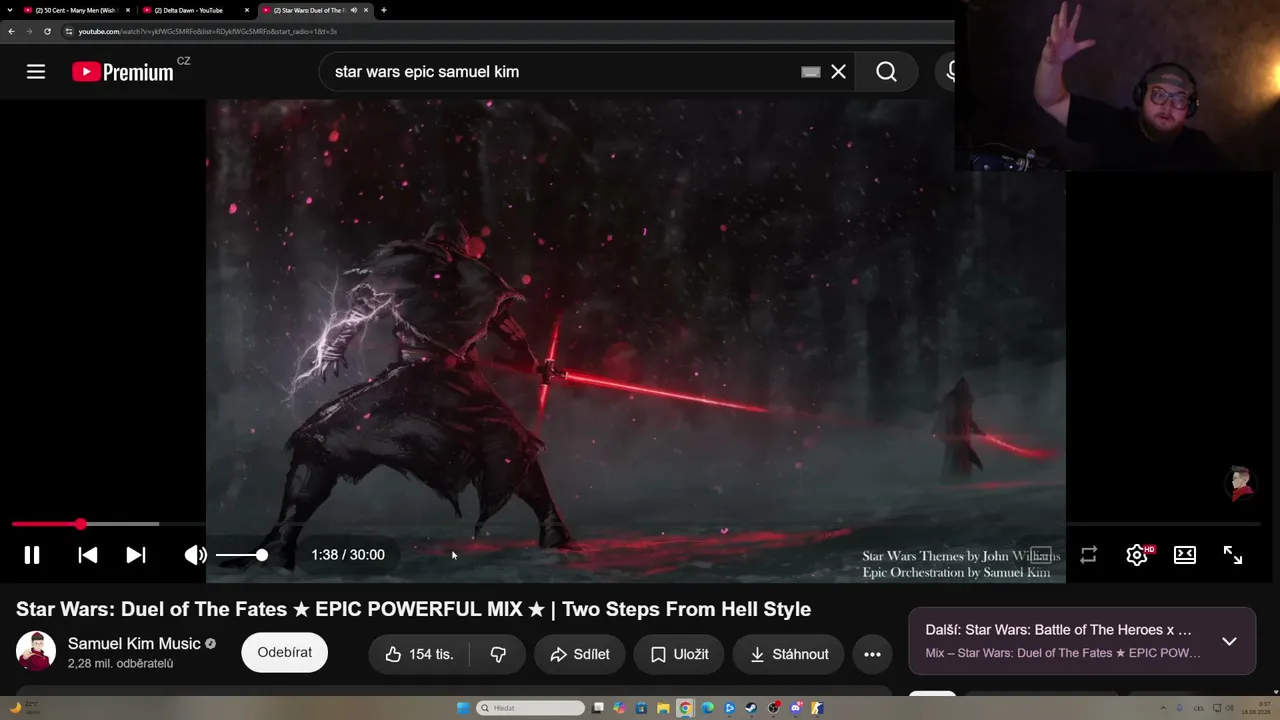1280x720 pixels.
Task: Reload the YouTube page
Action: [x=47, y=31]
